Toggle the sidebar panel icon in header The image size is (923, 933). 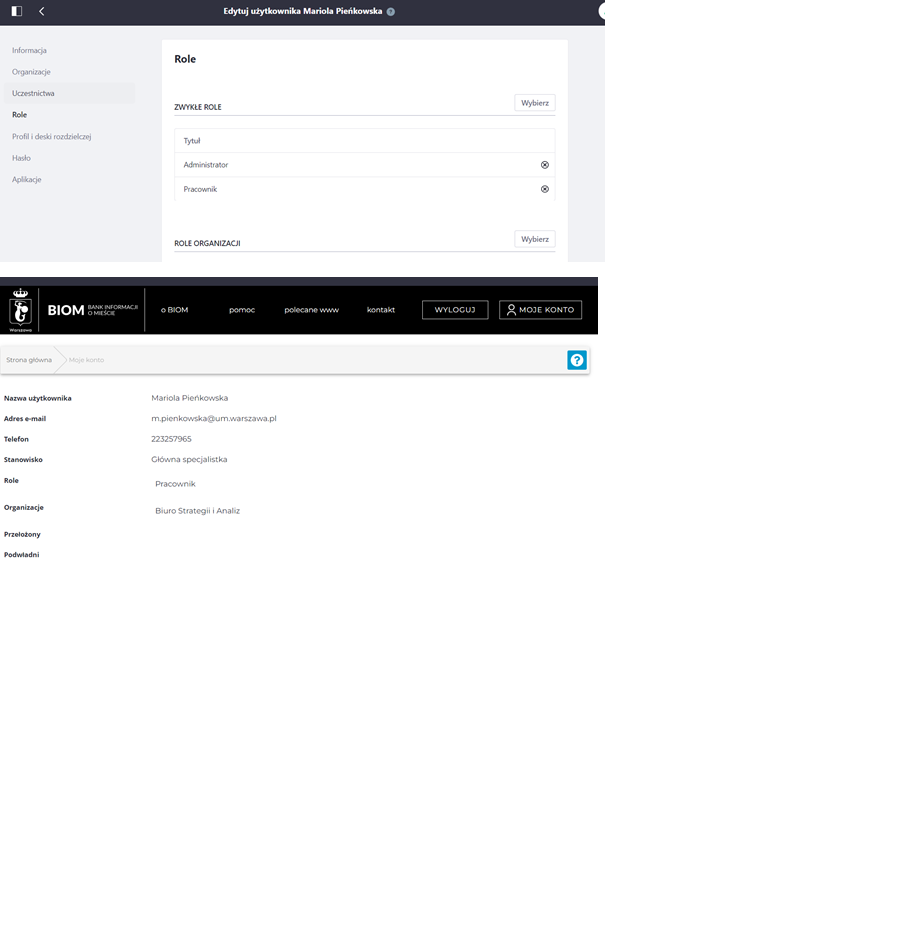pos(17,11)
